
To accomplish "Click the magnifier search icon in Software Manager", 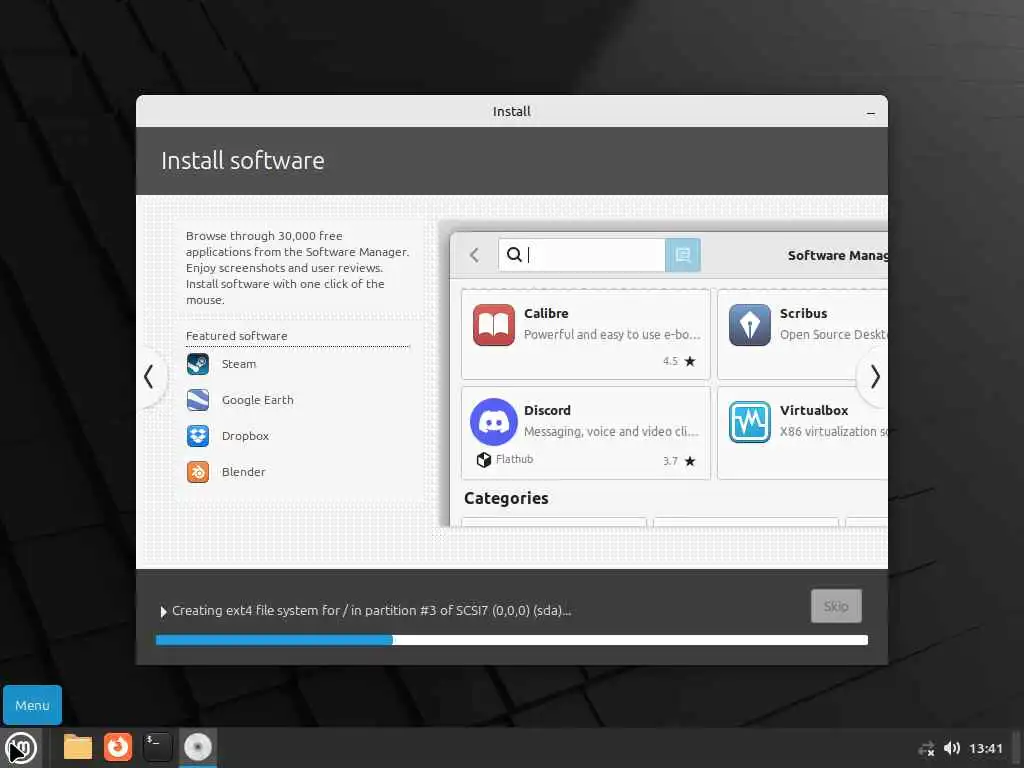I will coord(515,255).
